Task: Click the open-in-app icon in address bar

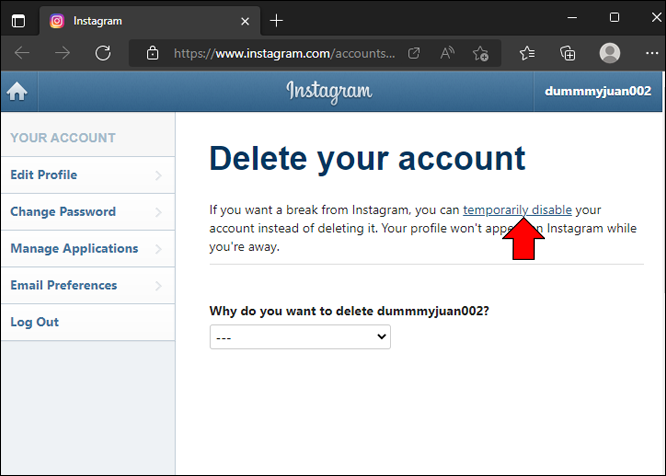Action: (x=414, y=54)
